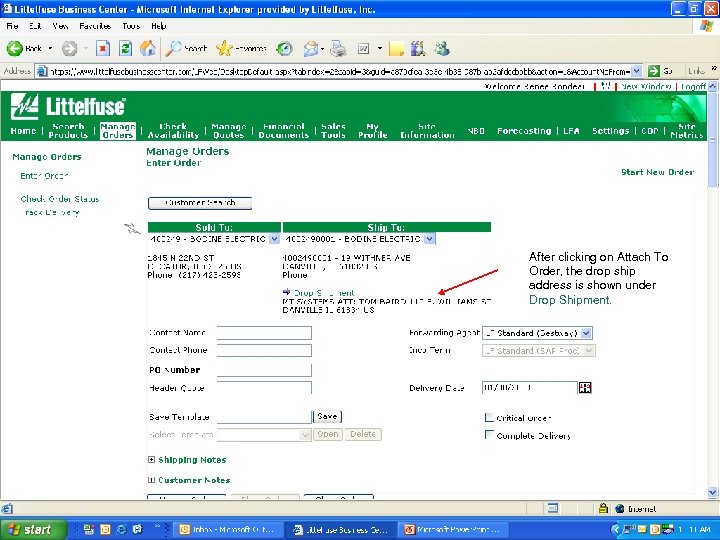Click Show Desktop quick launch icon
This screenshot has width=720, height=540.
pyautogui.click(x=137, y=529)
